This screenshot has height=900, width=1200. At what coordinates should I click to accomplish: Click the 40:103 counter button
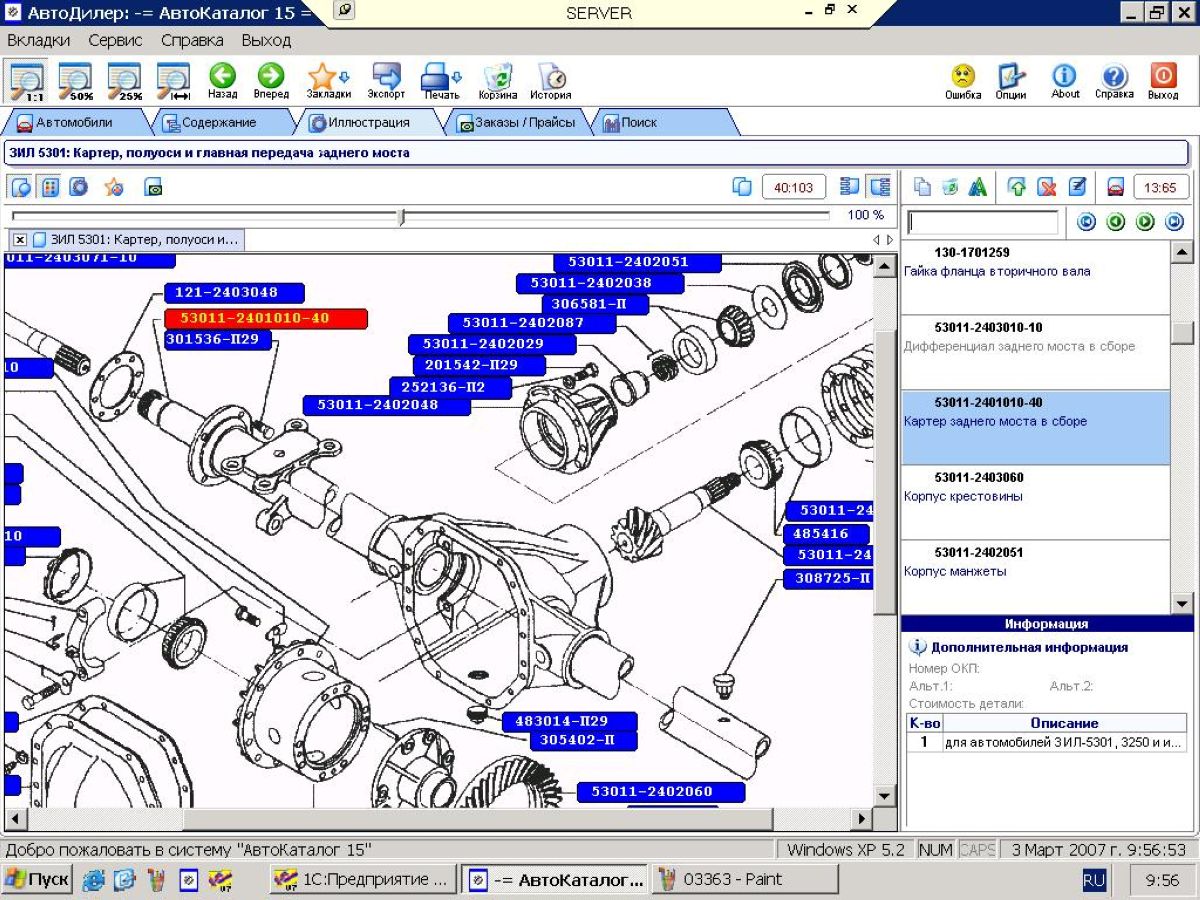point(794,187)
